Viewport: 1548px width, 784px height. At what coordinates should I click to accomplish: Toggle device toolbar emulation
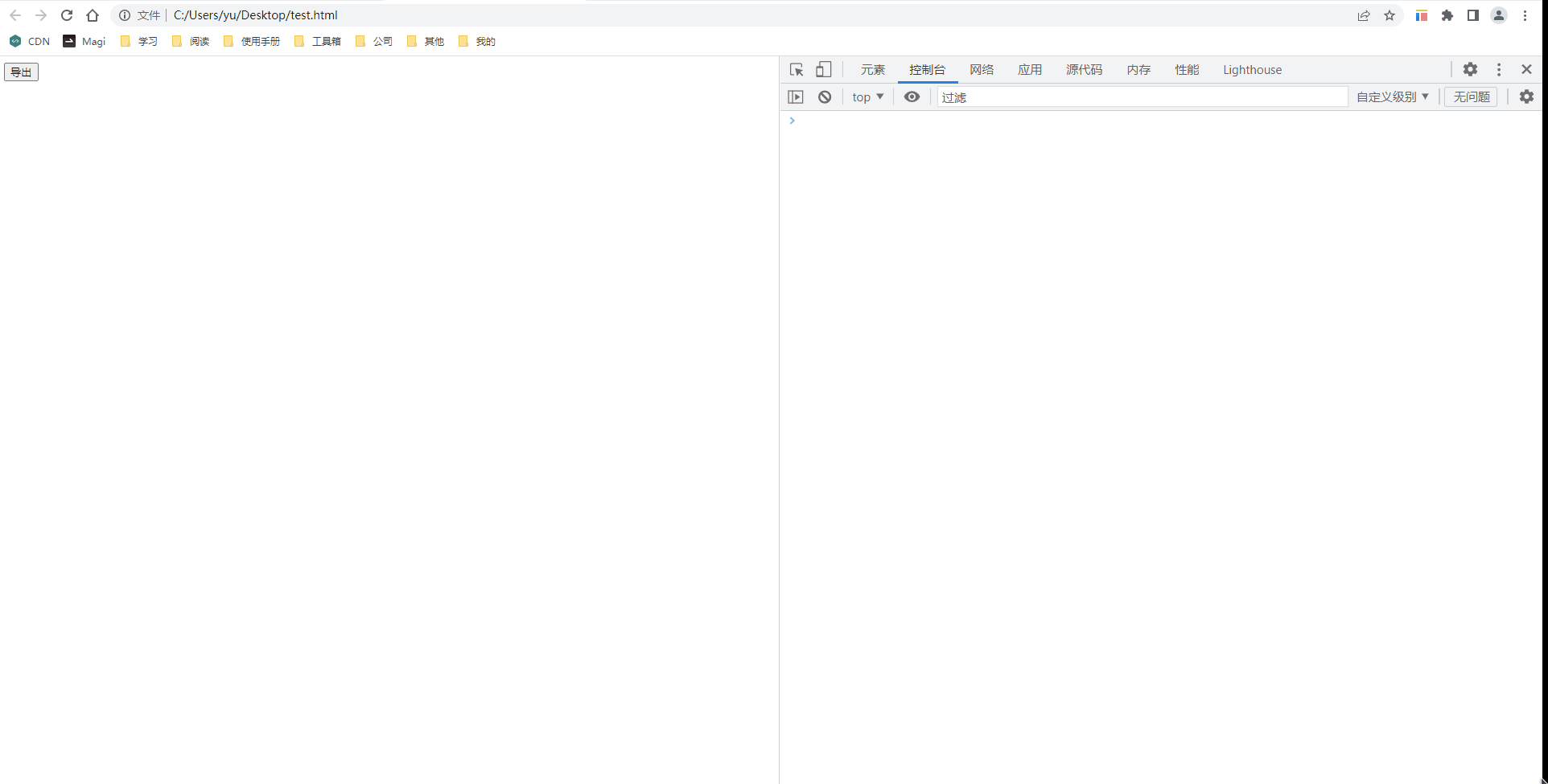pos(823,70)
